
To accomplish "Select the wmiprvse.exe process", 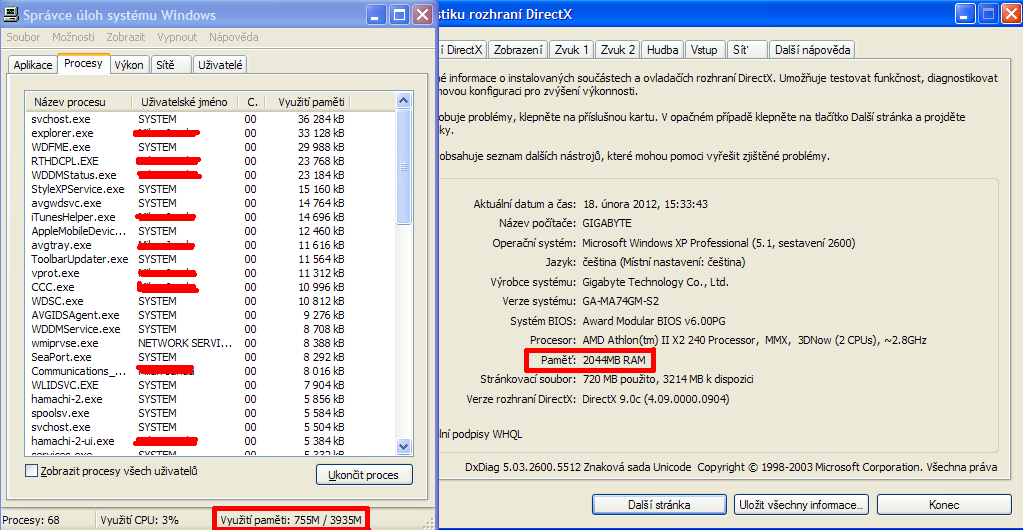I will point(210,343).
